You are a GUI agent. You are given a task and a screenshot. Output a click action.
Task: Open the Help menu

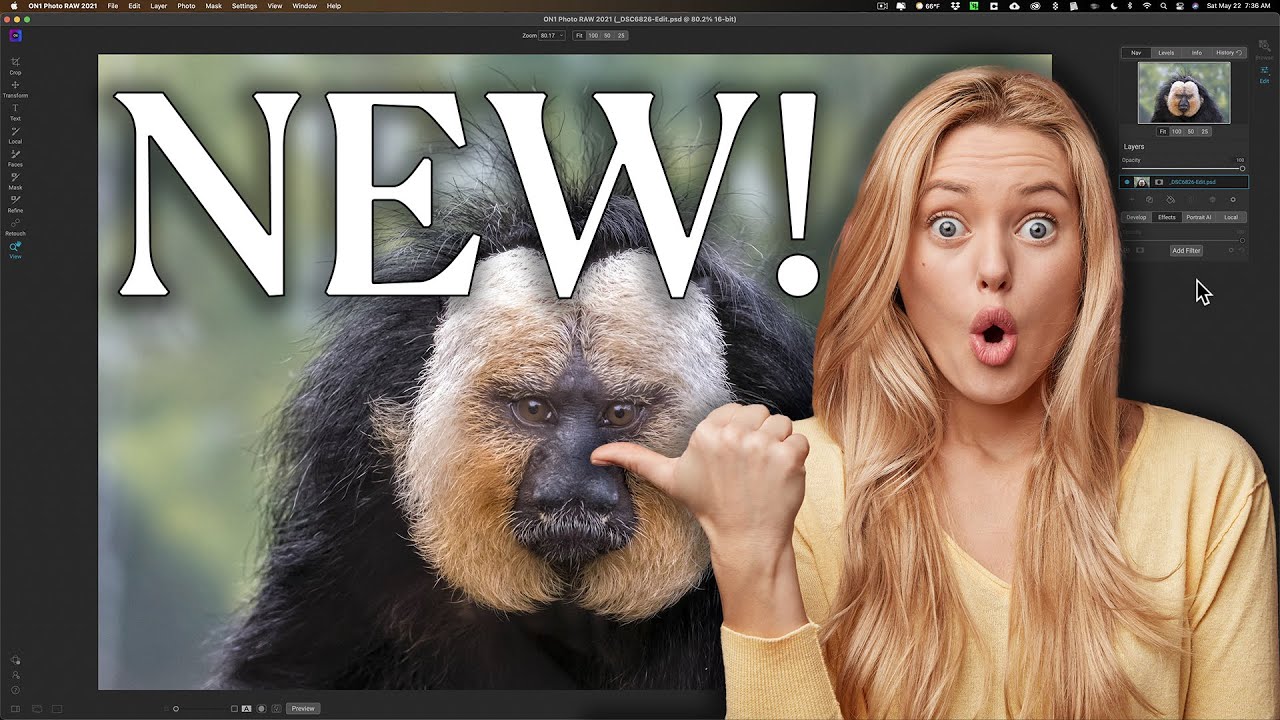tap(334, 6)
